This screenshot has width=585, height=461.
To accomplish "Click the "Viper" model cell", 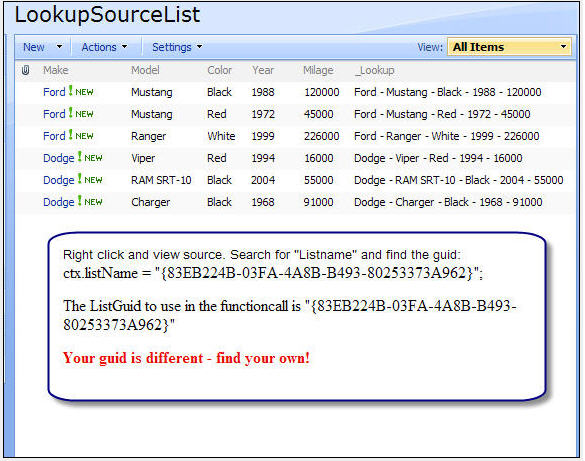I will 143,158.
